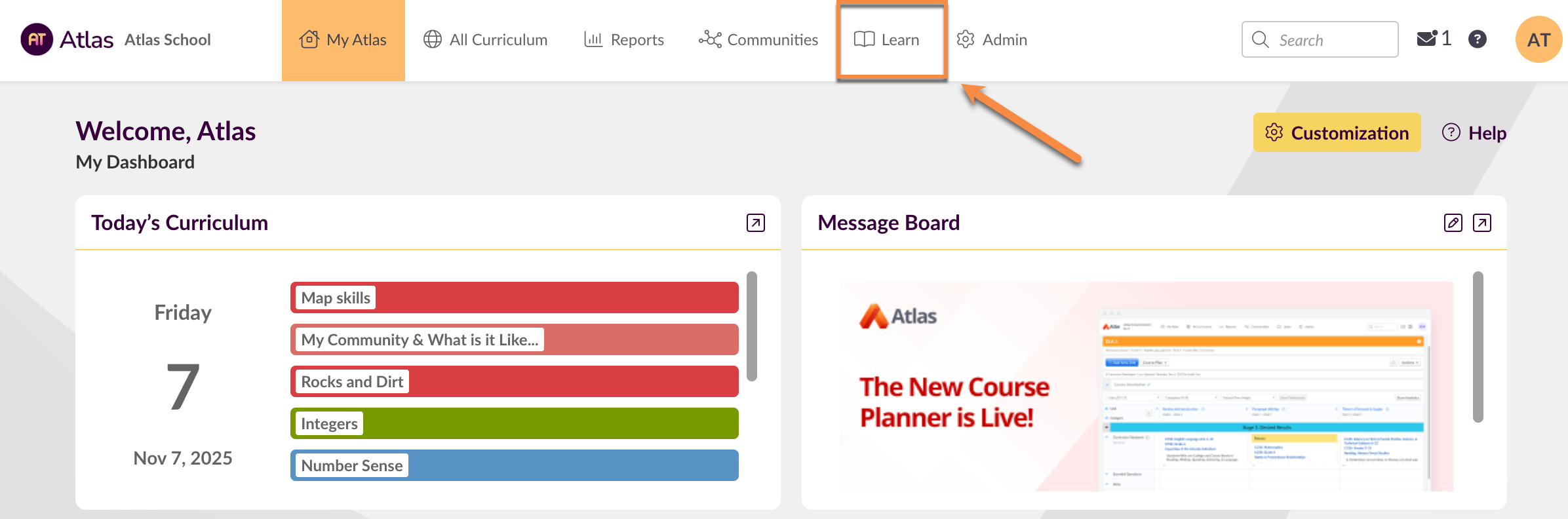Screen dimensions: 1568x519
Task: Select the Integers curriculum bar
Action: [514, 423]
